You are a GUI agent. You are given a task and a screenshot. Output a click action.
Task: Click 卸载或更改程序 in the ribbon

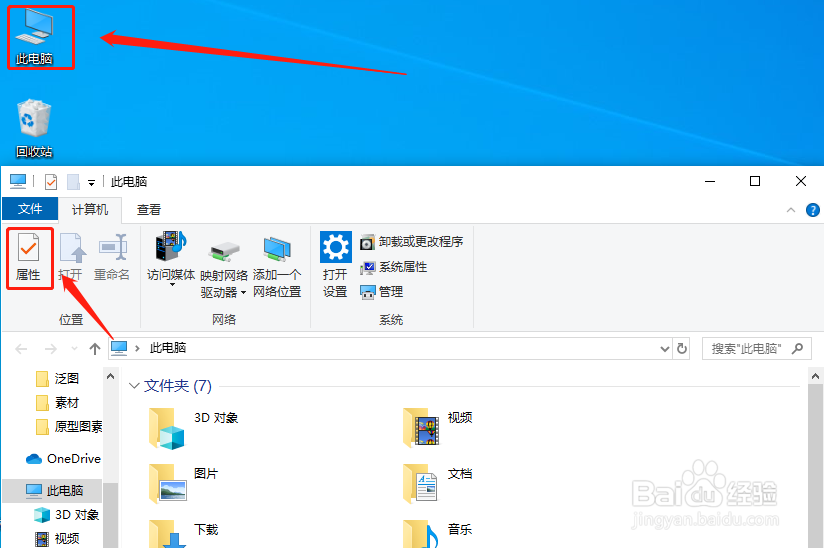click(411, 242)
